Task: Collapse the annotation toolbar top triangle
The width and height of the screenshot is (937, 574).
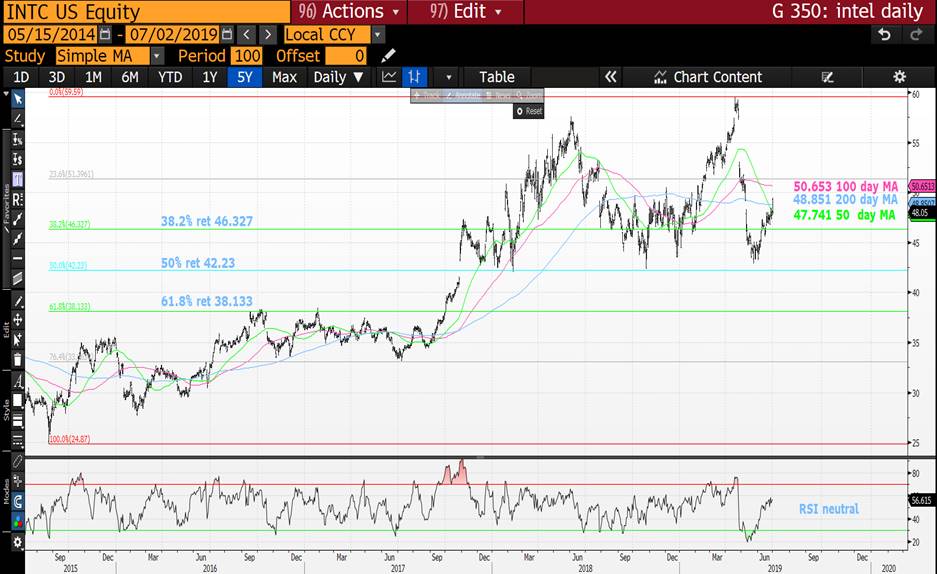Action: [6, 94]
